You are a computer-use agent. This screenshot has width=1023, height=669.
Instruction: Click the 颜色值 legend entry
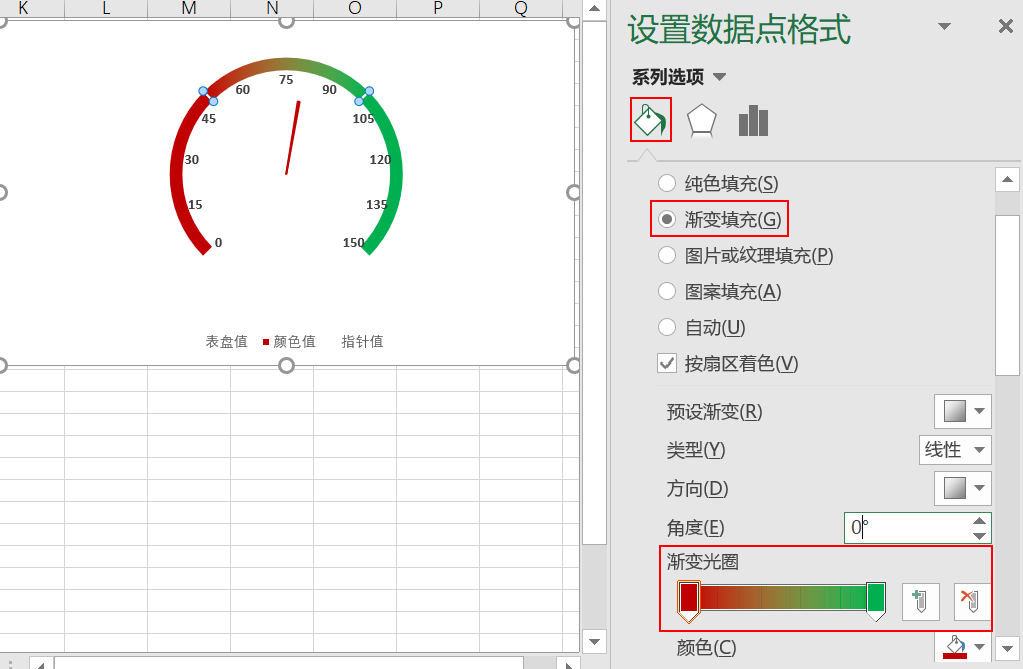click(x=290, y=341)
